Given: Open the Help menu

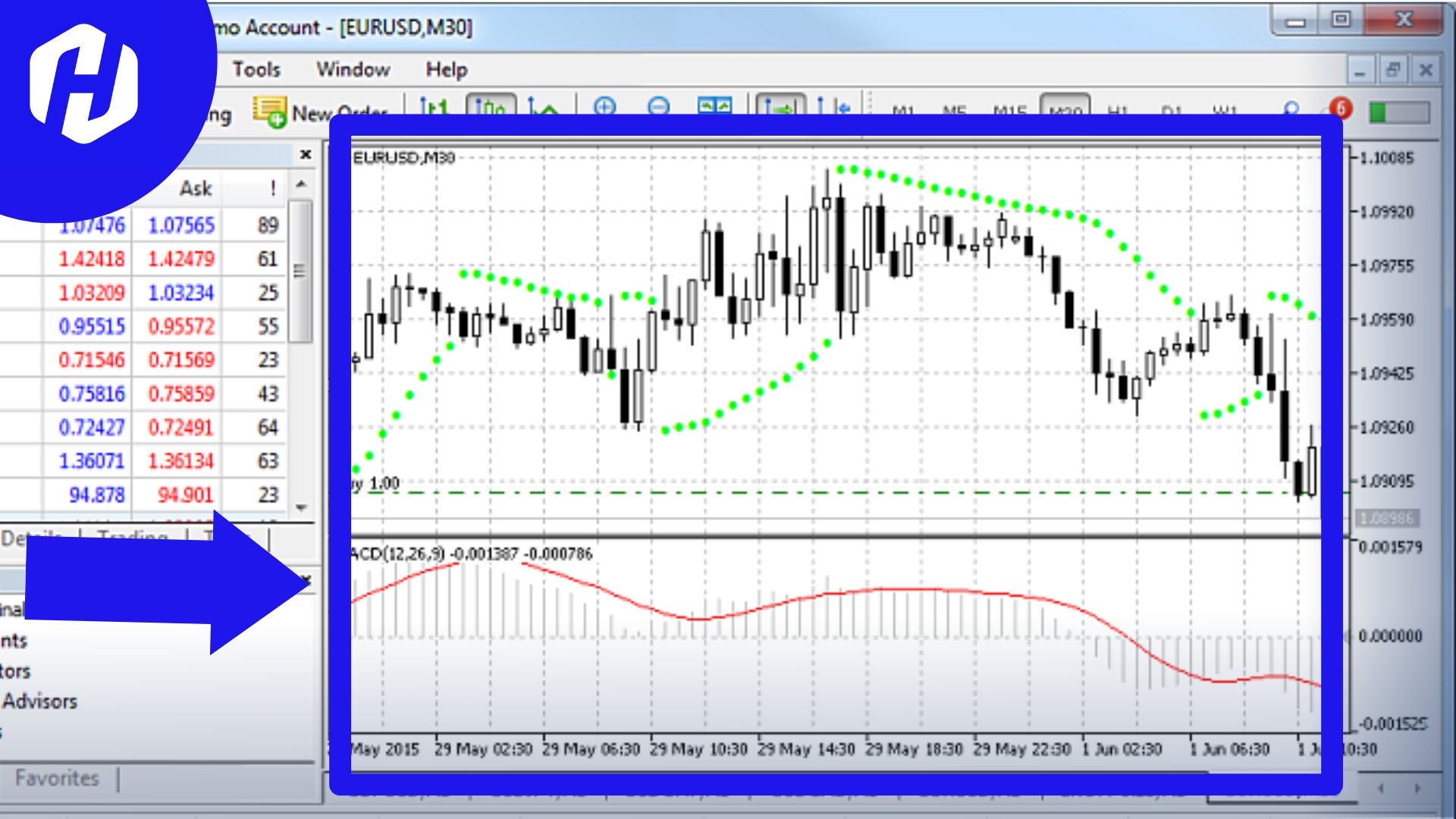Looking at the screenshot, I should coord(446,69).
